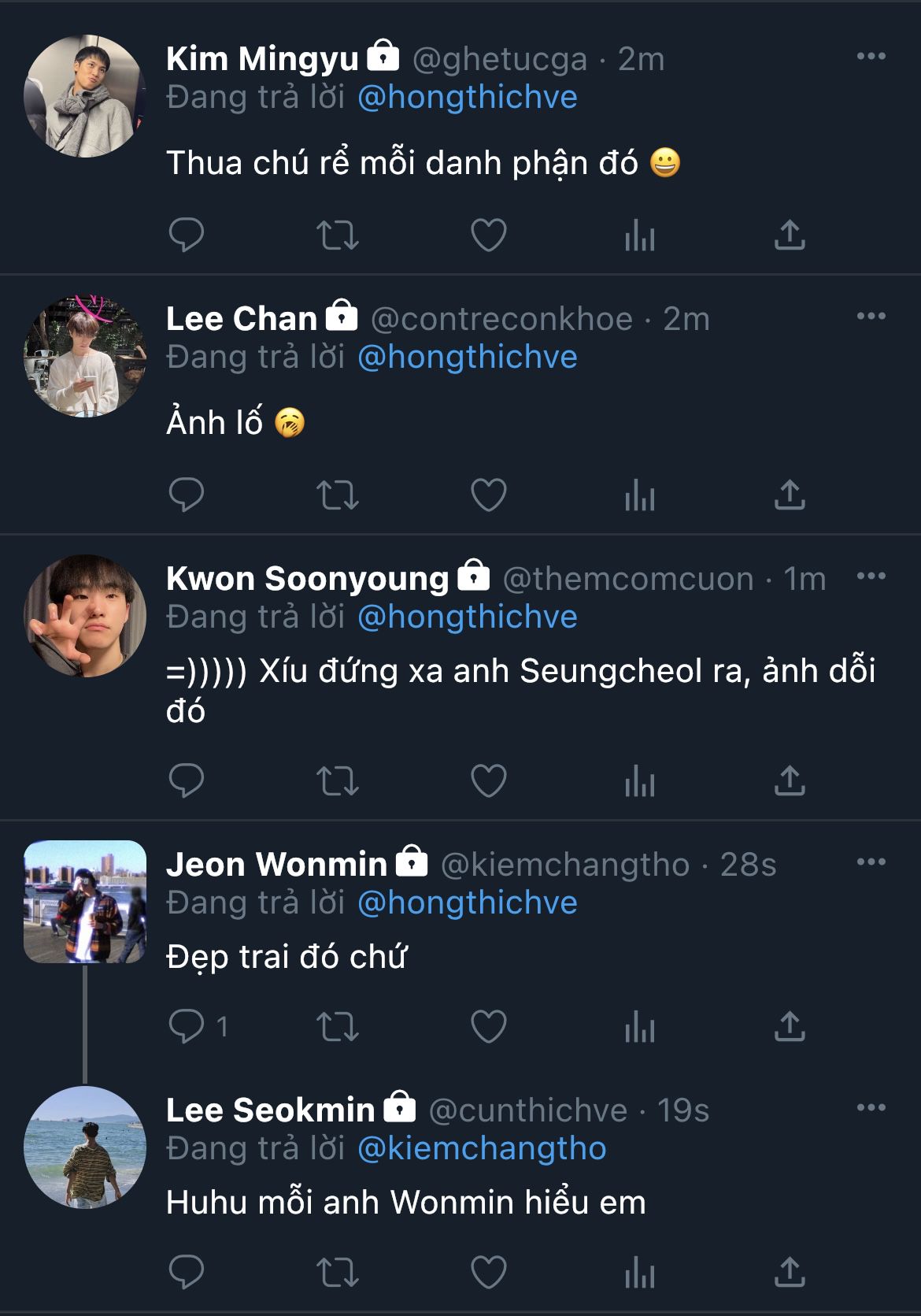Viewport: 921px width, 1316px height.
Task: Expand more menu on Kwon Soonyoung's tweet
Action: coord(871,576)
